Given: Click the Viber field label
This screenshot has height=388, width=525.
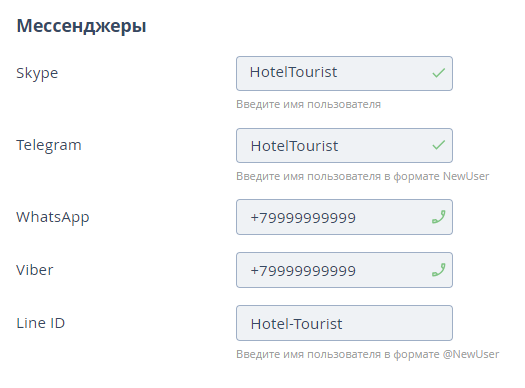Looking at the screenshot, I should coord(35,270).
